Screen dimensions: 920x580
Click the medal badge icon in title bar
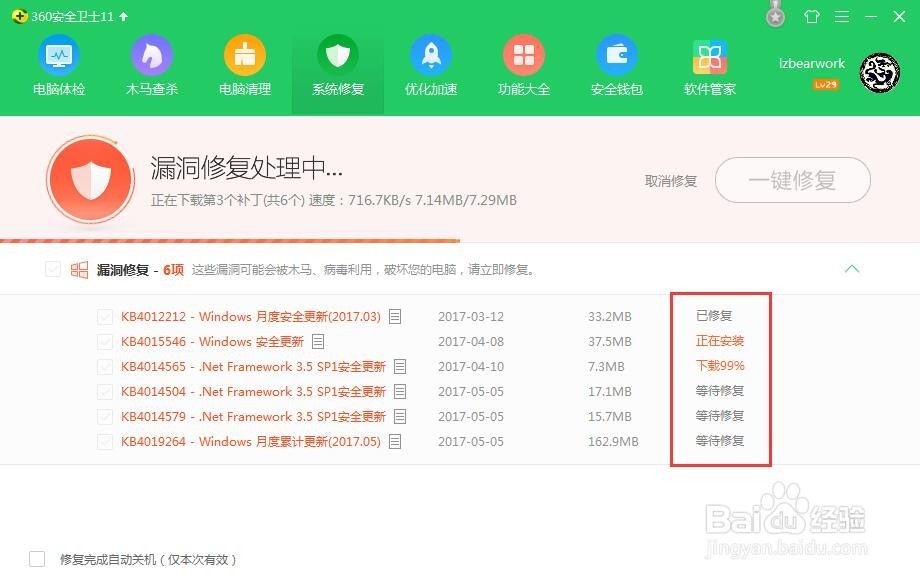tap(775, 14)
